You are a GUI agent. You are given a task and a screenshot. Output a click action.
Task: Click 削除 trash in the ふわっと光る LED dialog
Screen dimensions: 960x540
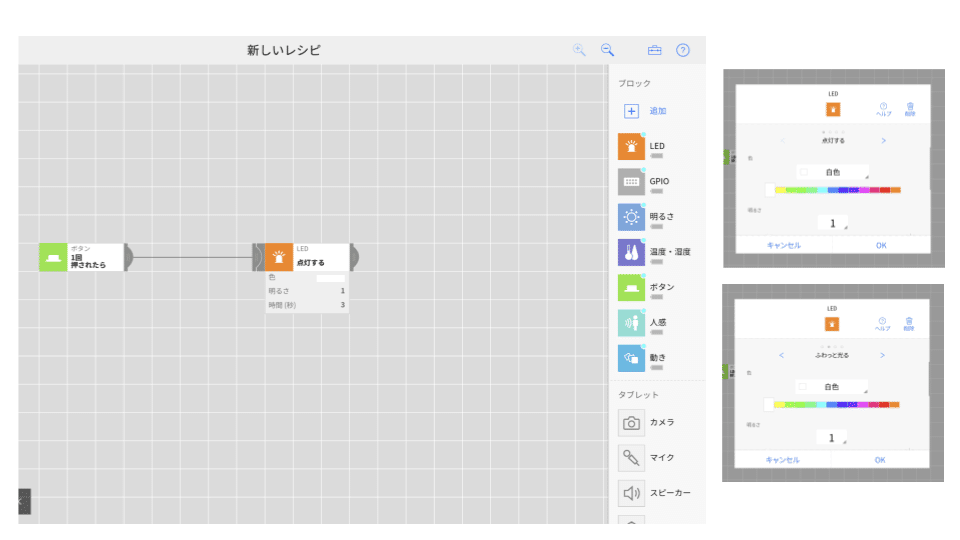909,324
